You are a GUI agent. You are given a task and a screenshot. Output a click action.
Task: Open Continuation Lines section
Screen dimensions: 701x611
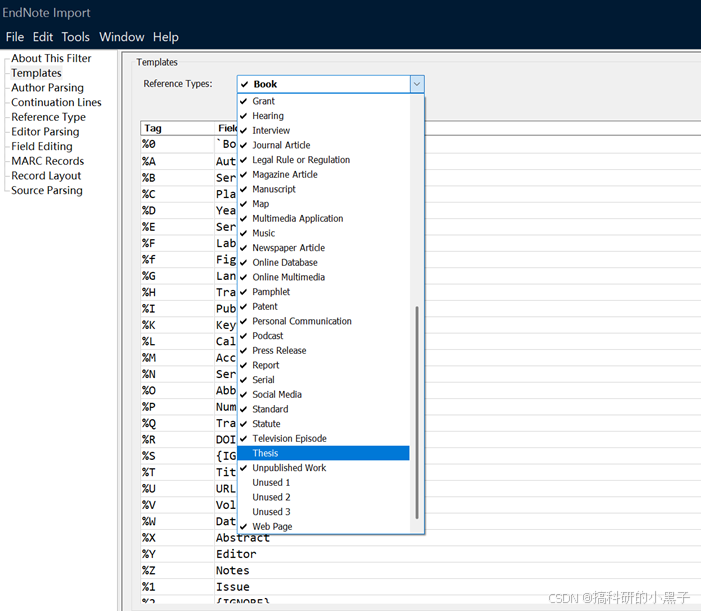coord(56,102)
